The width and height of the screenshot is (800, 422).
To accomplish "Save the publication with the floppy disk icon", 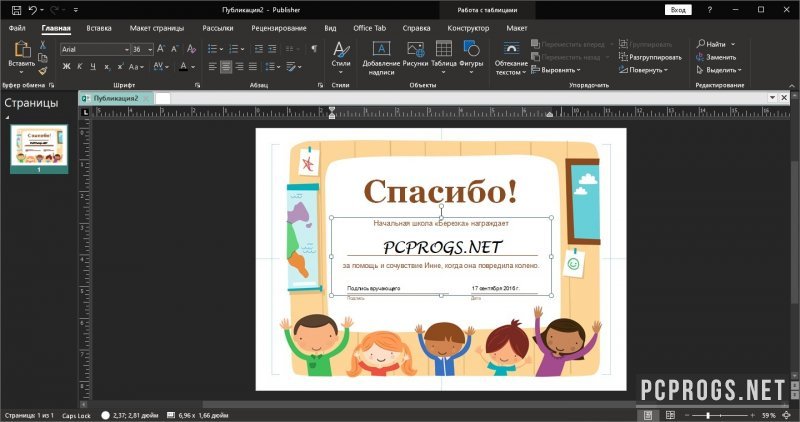I will click(16, 10).
